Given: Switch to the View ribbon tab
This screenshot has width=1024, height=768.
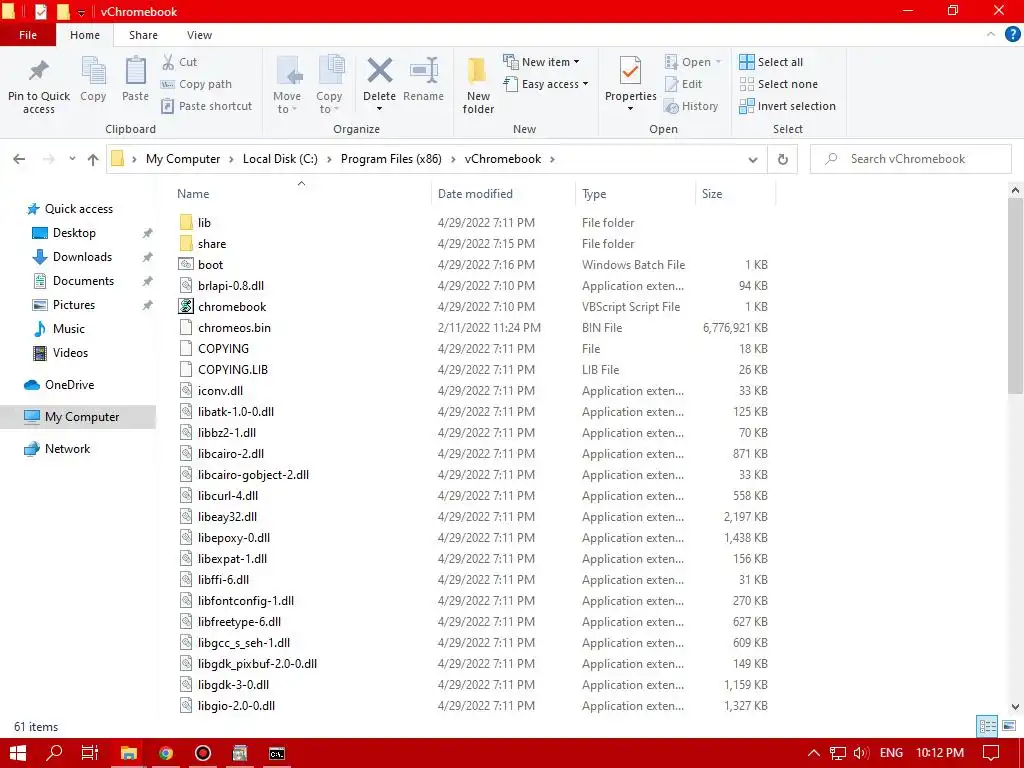Looking at the screenshot, I should (x=199, y=35).
